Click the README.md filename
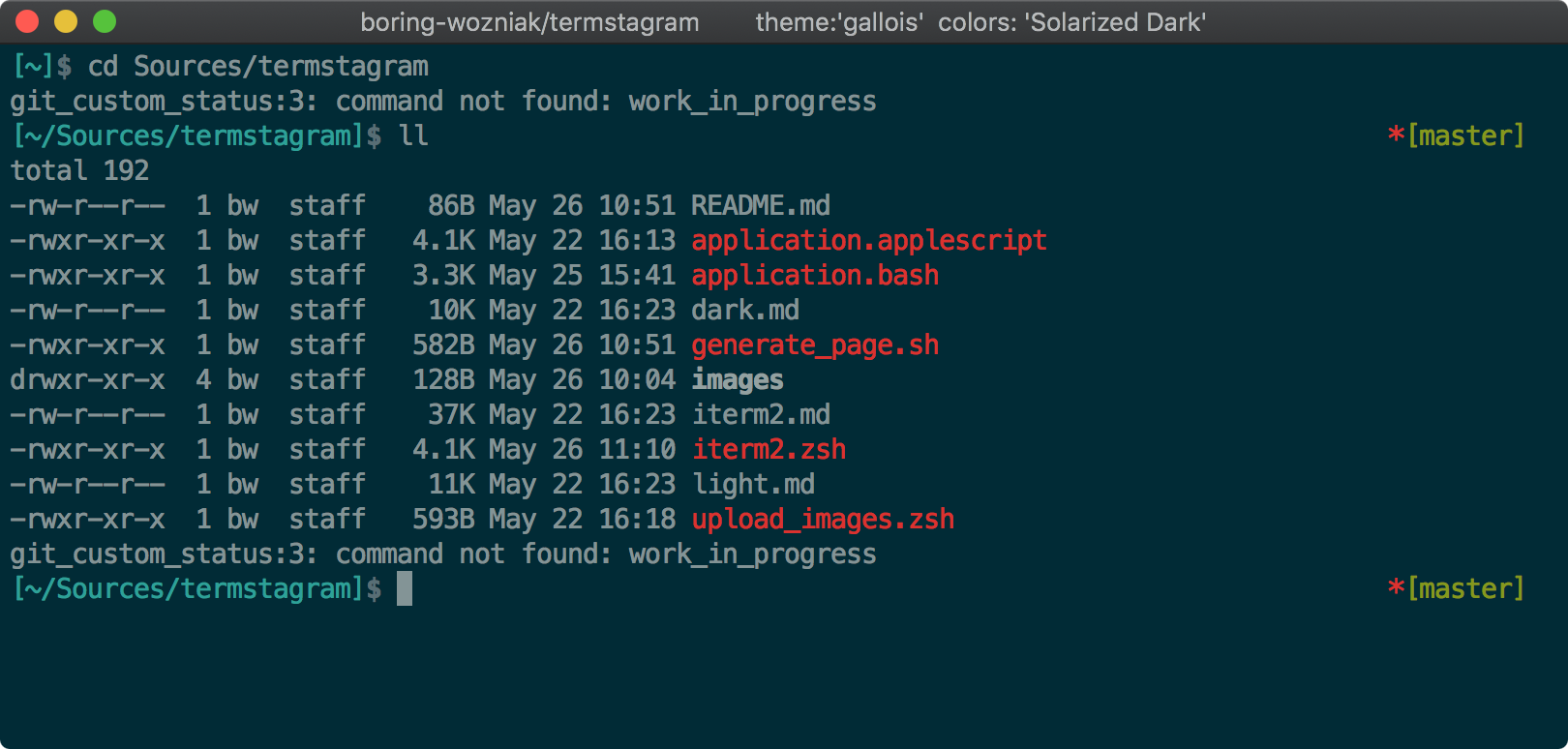The height and width of the screenshot is (749, 1568). click(760, 205)
